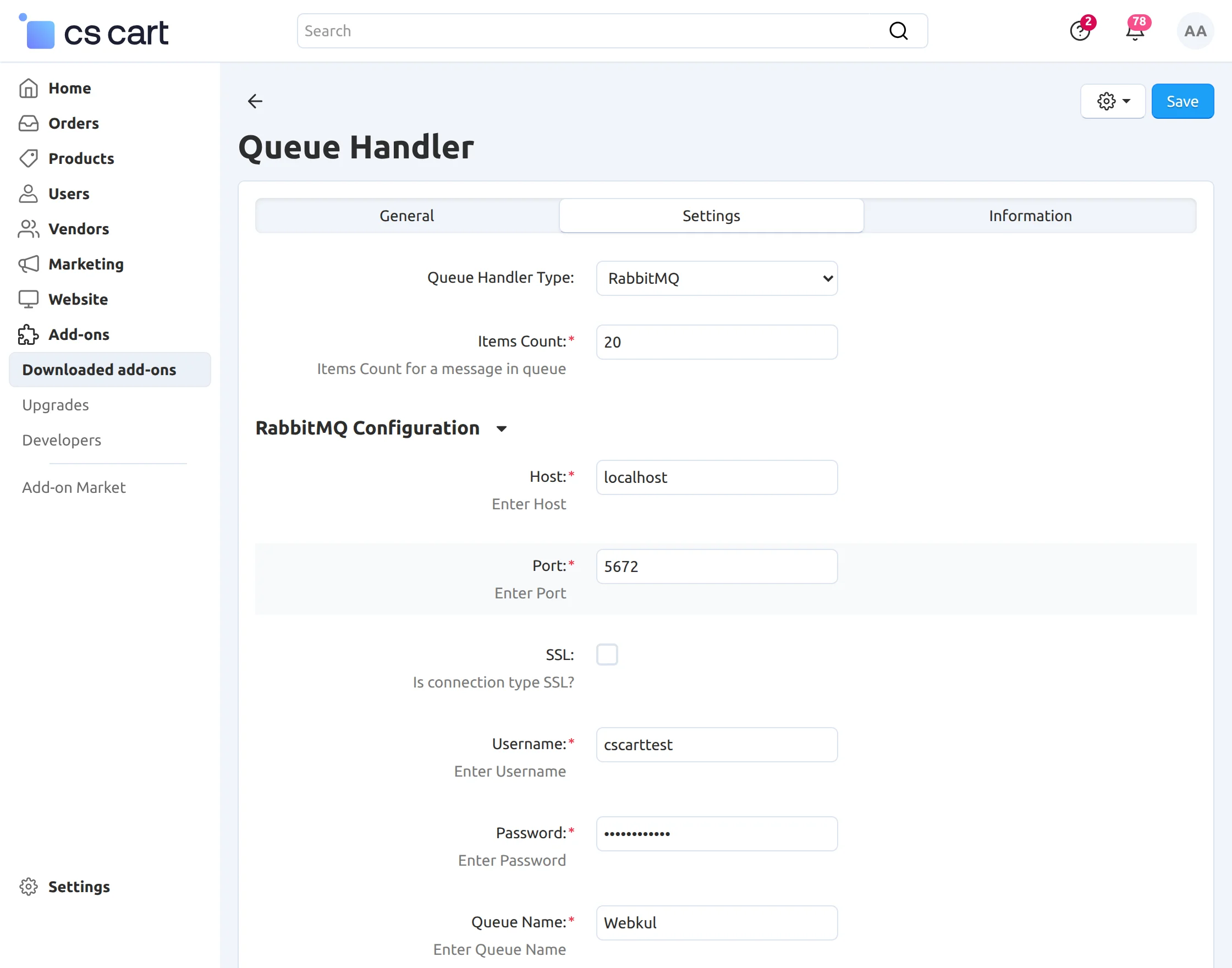Open Queue Handler Type dropdown
Viewport: 1232px width, 968px height.
[716, 278]
